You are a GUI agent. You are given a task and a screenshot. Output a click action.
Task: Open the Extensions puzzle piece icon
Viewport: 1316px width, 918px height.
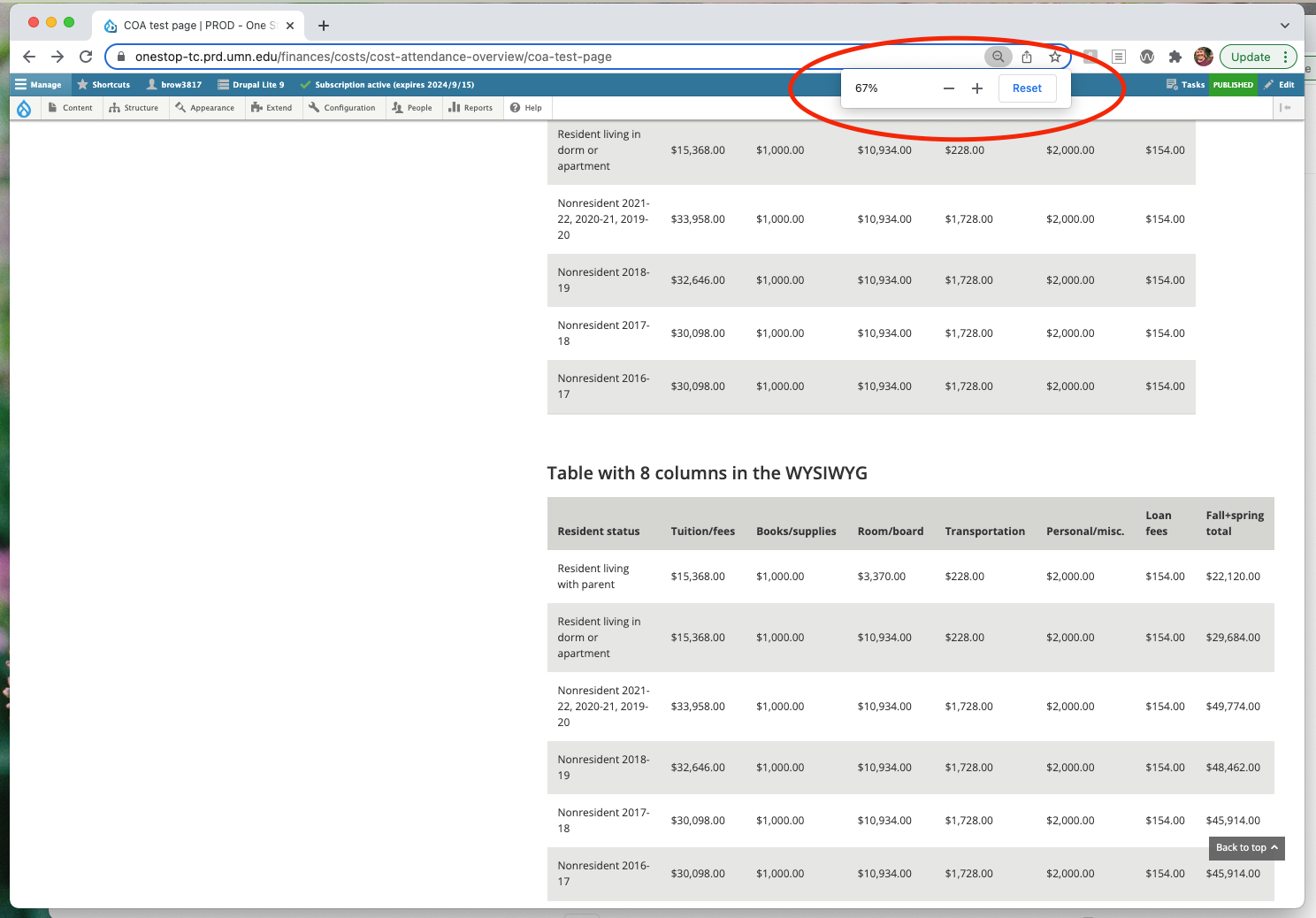coord(1174,57)
